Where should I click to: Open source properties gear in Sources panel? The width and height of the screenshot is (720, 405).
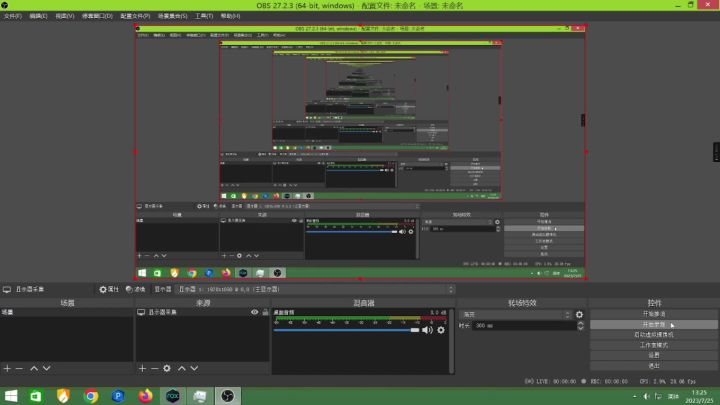(167, 368)
